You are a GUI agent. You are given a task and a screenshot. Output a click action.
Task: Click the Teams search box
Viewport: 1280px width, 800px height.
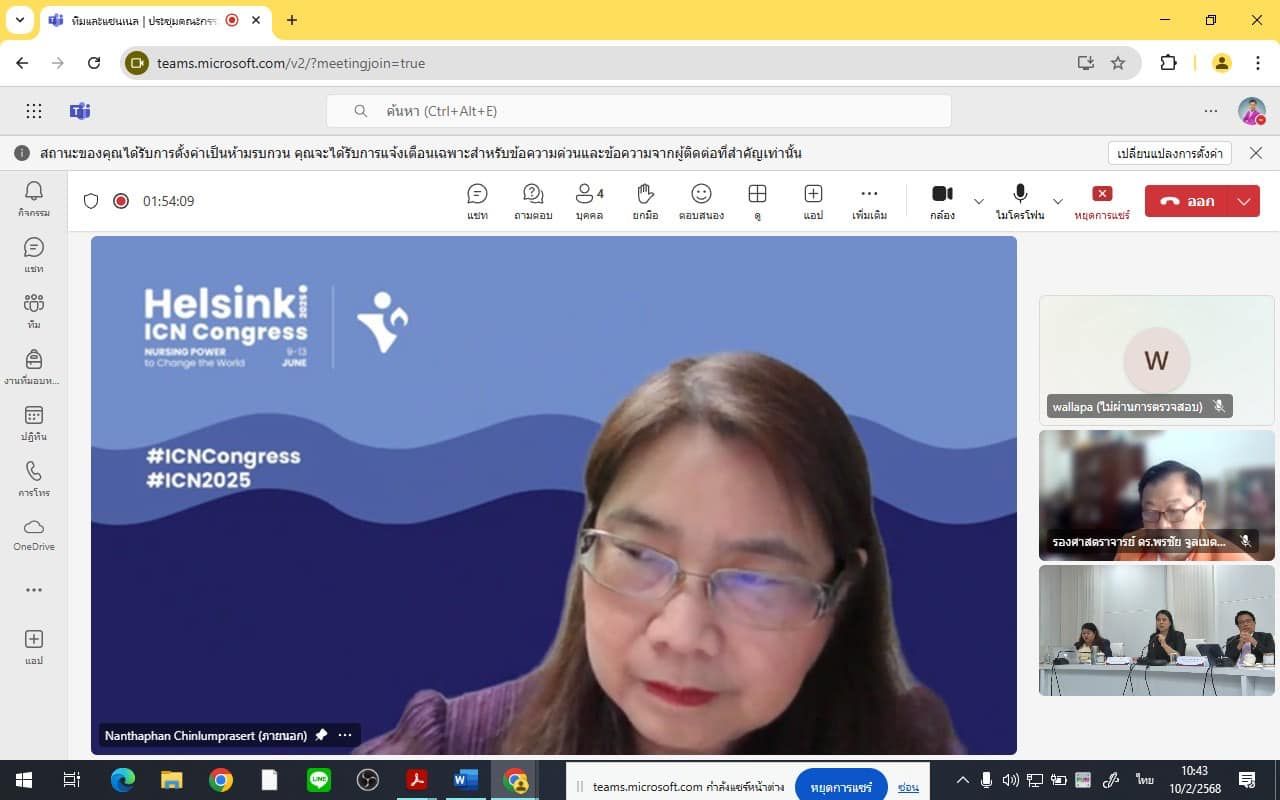(638, 111)
